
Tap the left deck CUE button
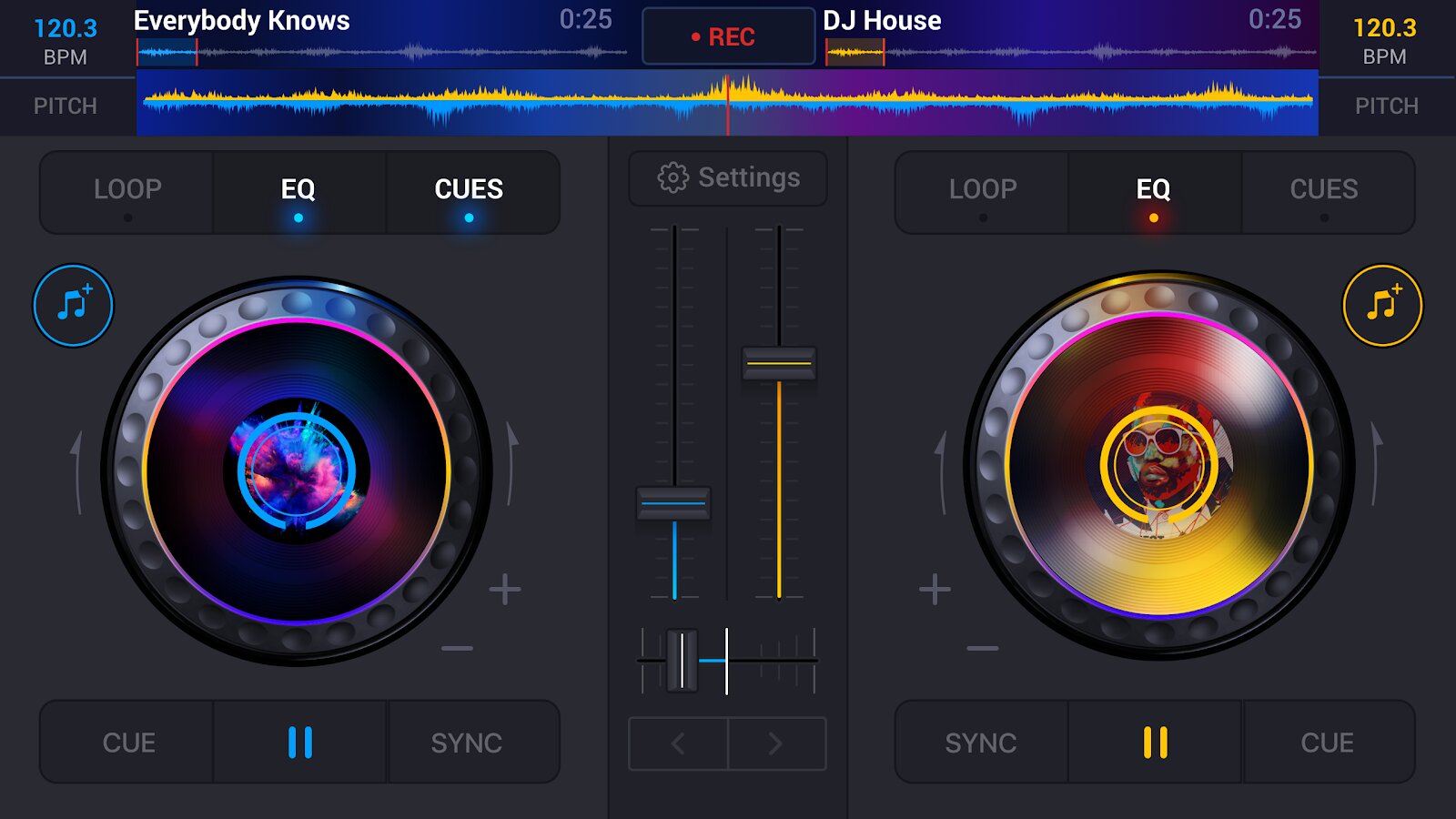click(128, 742)
